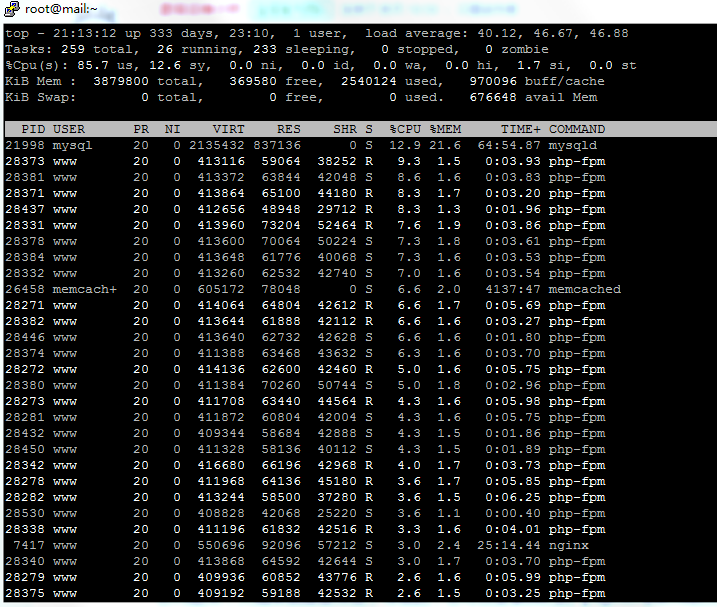This screenshot has width=717, height=607.
Task: Click mysqld TIME+ value 64:54.87
Action: pos(508,145)
